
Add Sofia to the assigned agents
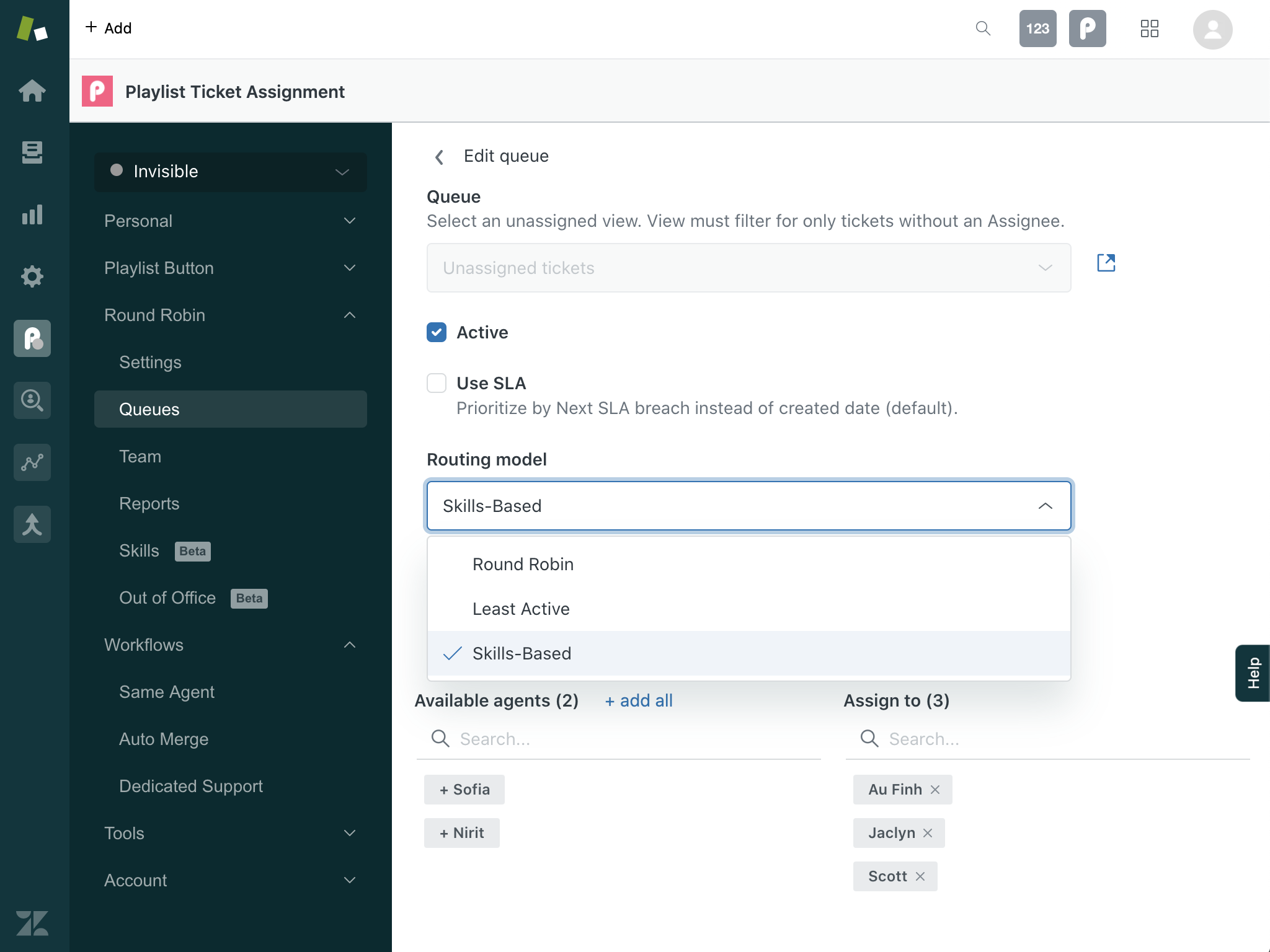pos(464,790)
